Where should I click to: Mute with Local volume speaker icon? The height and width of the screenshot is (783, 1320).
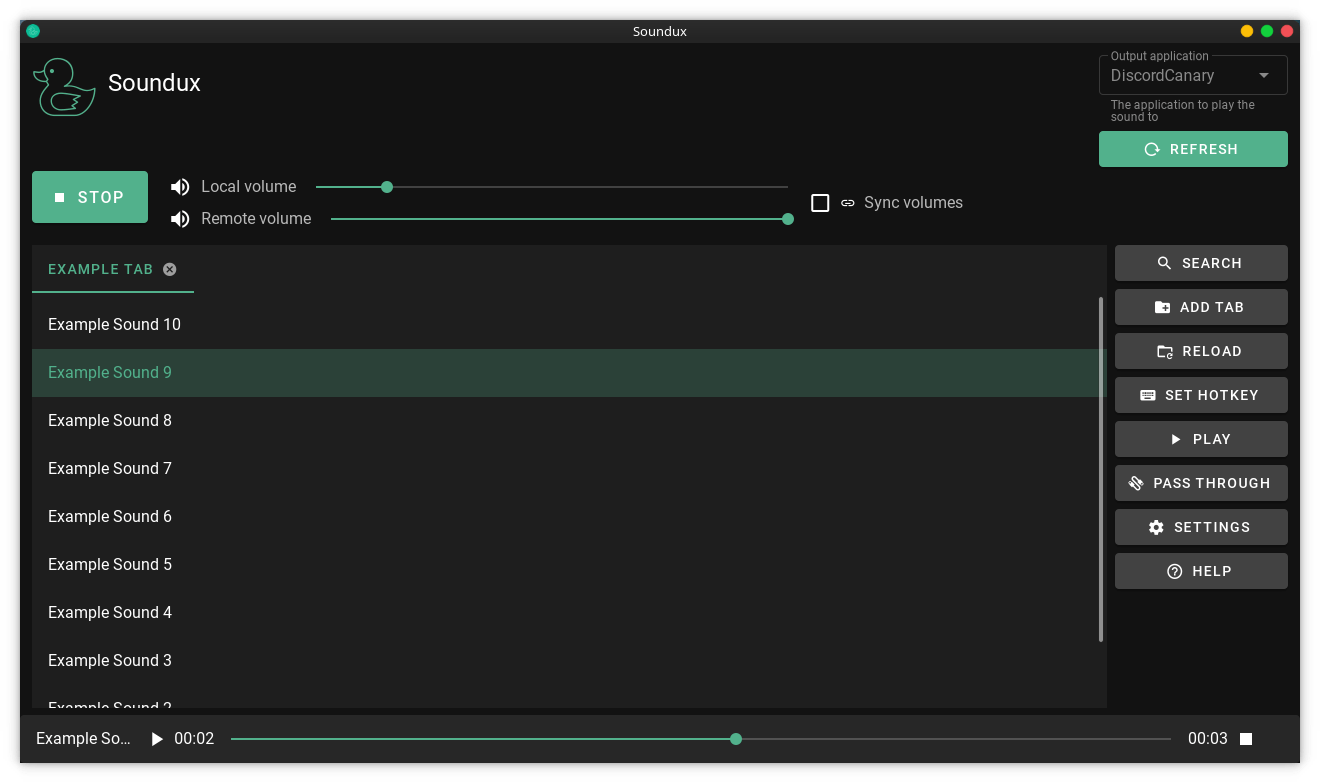[180, 187]
